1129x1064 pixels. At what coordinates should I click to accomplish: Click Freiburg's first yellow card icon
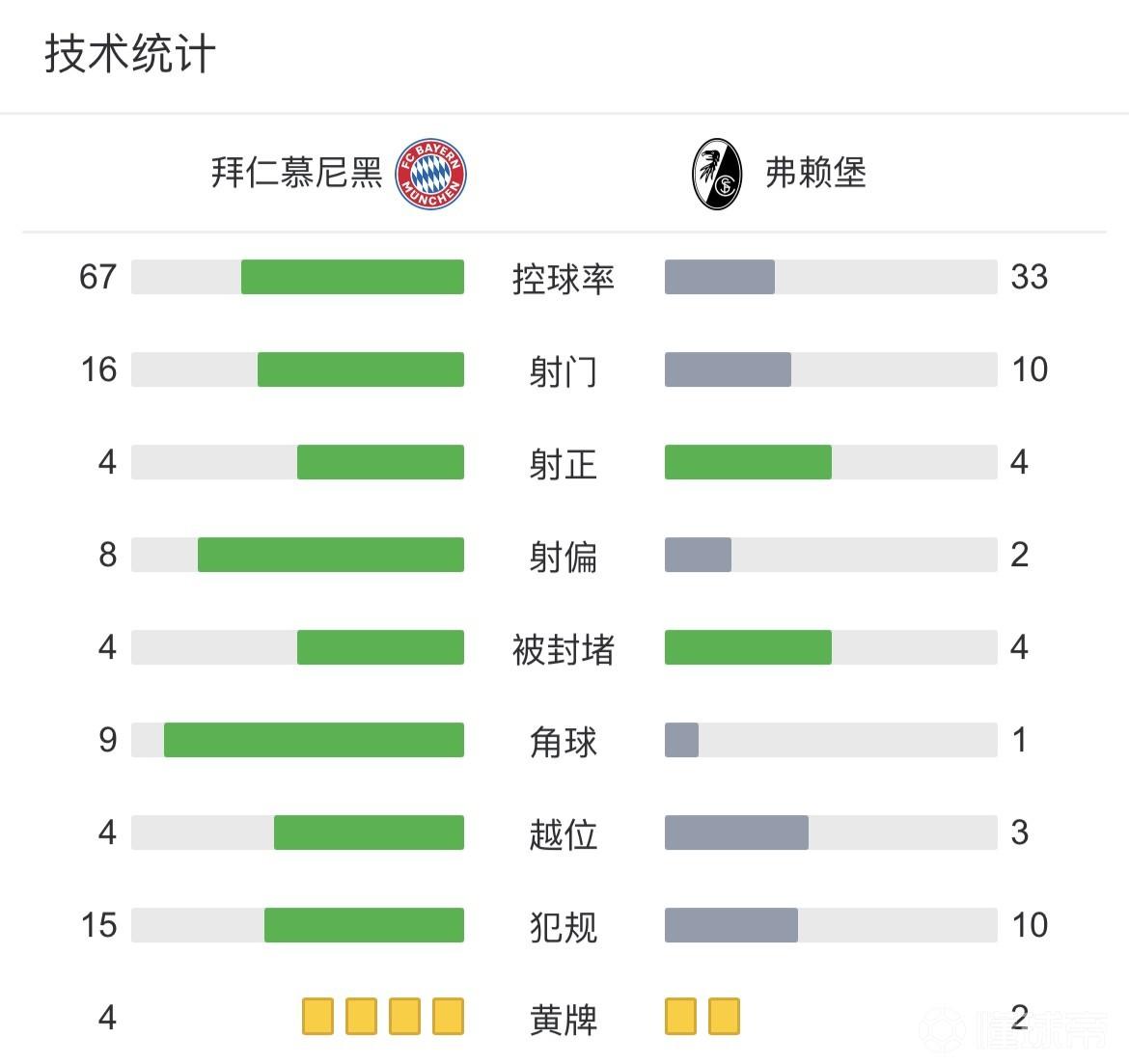point(680,1017)
